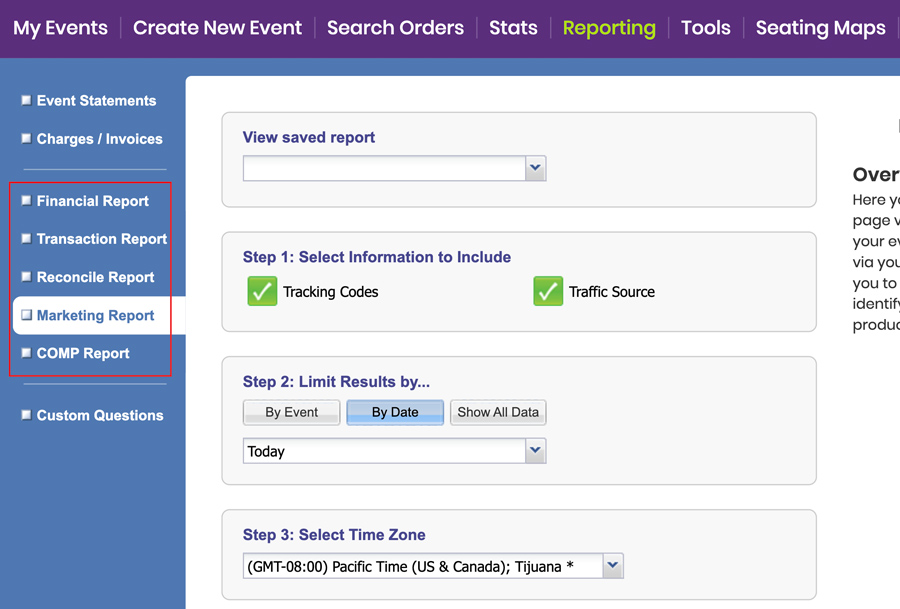Click the icon beside Financial Report
900x609 pixels.
(25, 201)
